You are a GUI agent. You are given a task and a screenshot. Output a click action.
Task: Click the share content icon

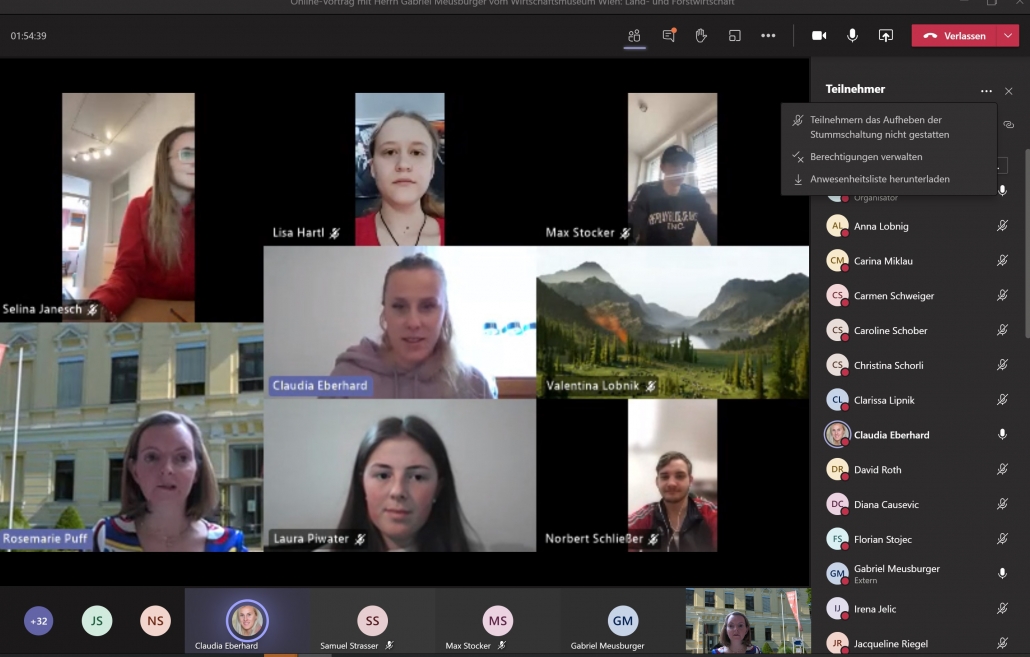[885, 36]
